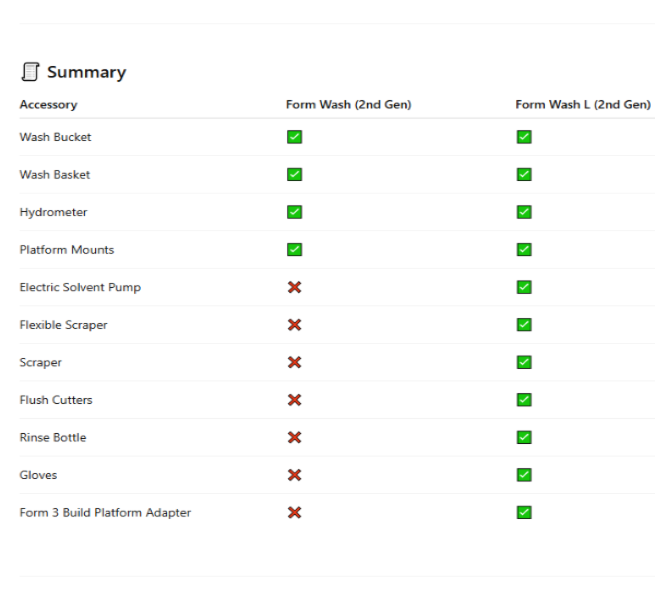Click red X in the Scraper row

(x=294, y=362)
